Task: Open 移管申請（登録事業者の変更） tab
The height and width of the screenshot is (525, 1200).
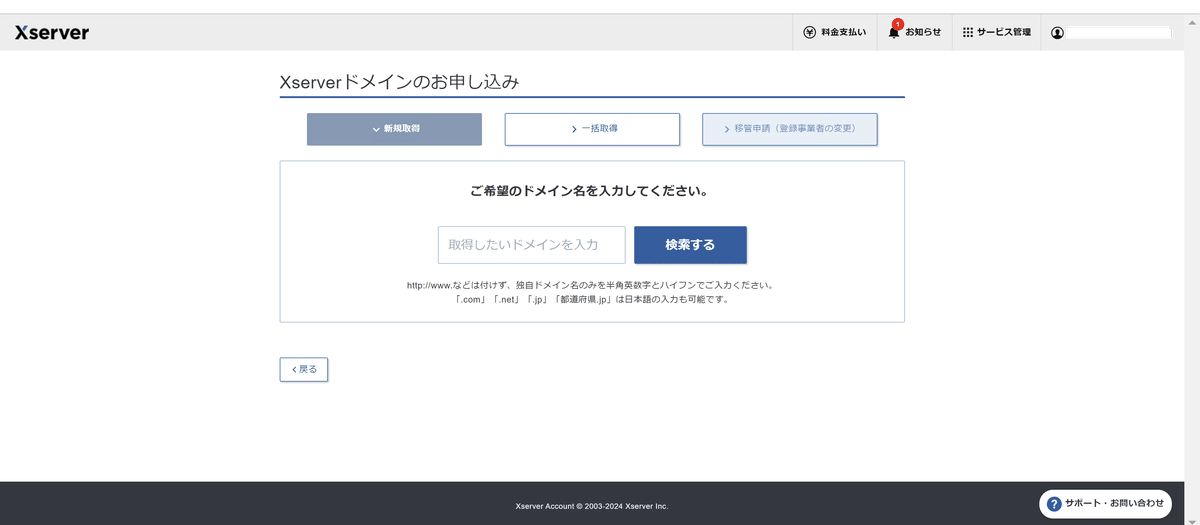Action: 790,129
